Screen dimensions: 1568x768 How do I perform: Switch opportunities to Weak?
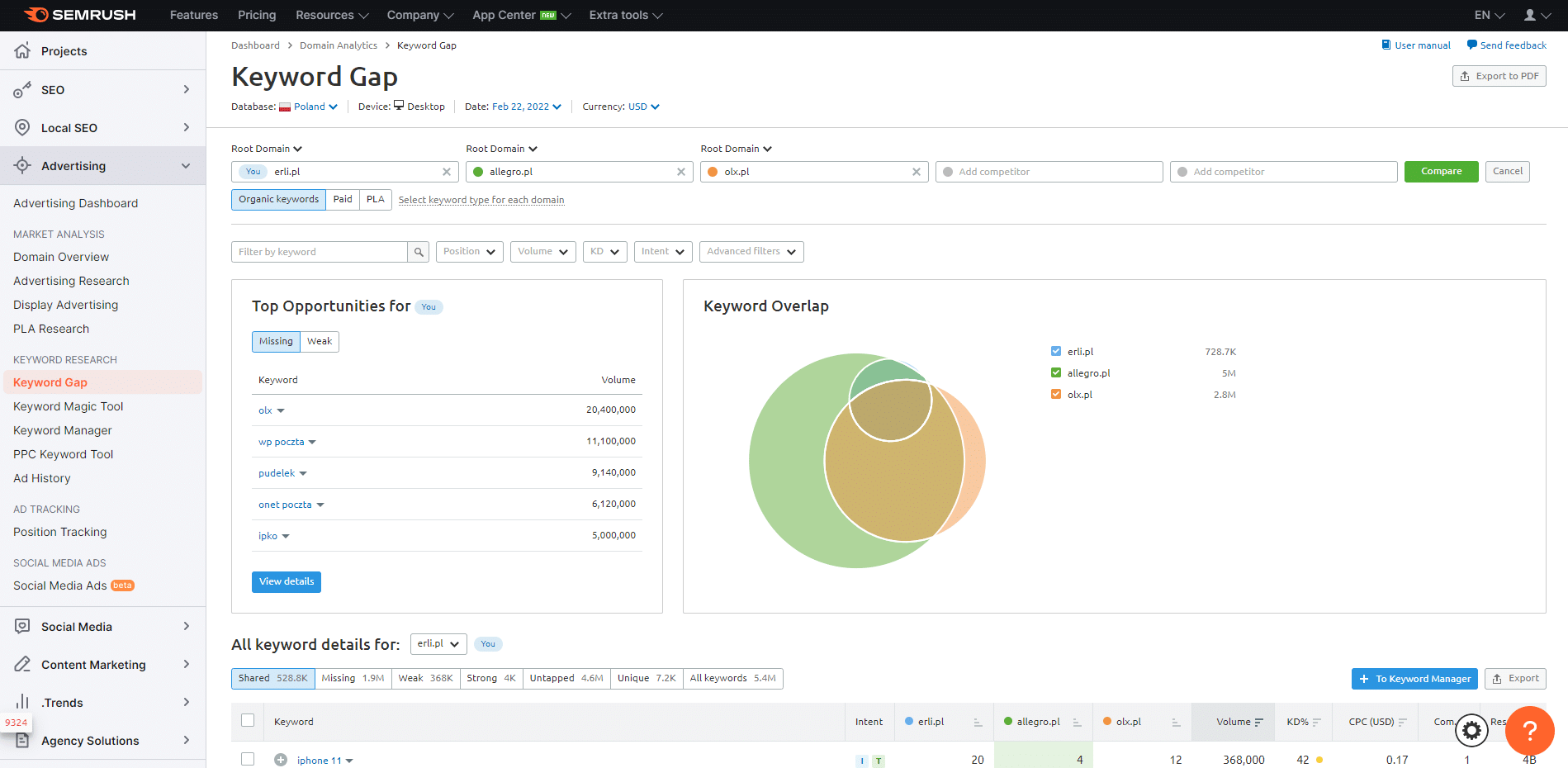pyautogui.click(x=320, y=341)
